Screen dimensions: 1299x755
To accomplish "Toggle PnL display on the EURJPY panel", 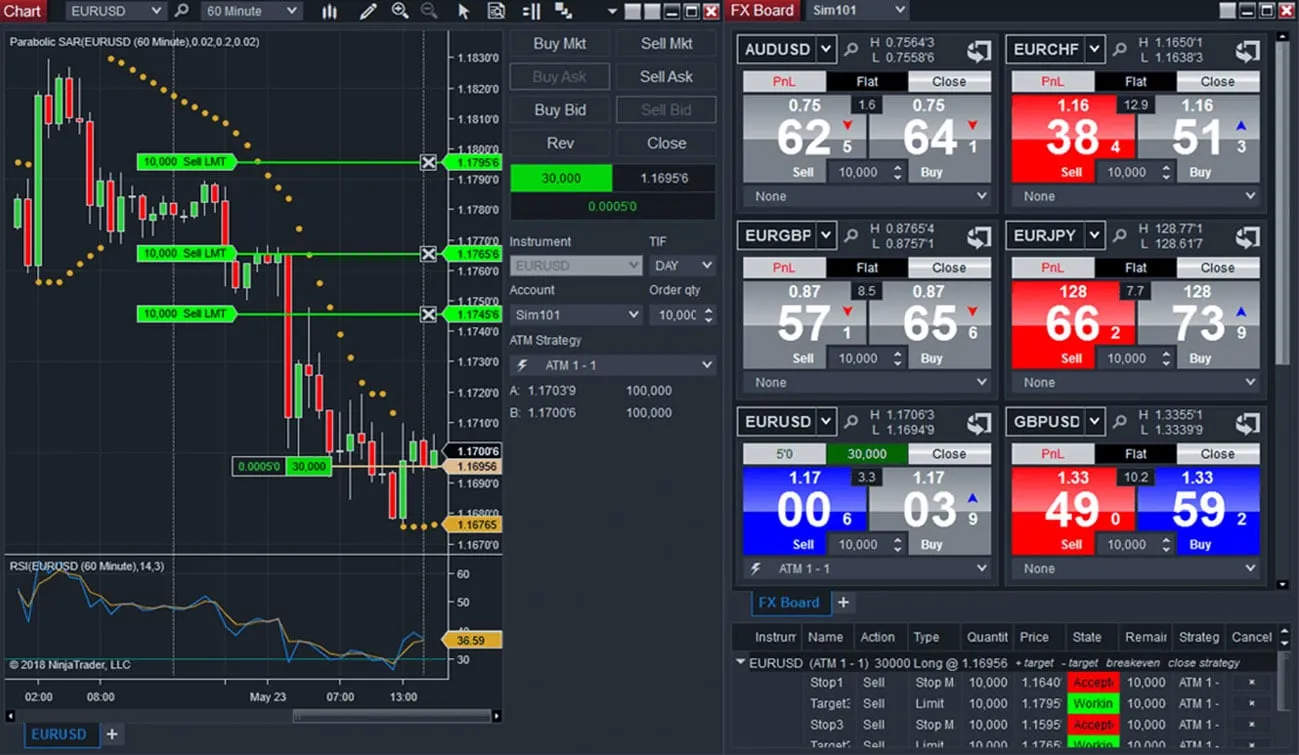I will [1052, 267].
